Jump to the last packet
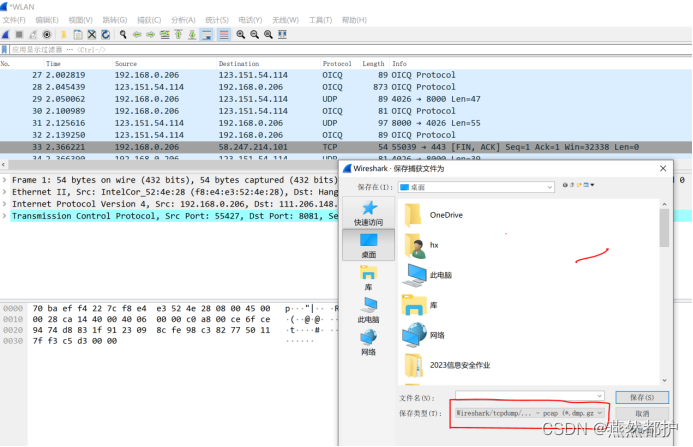The height and width of the screenshot is (447, 693). 192,34
